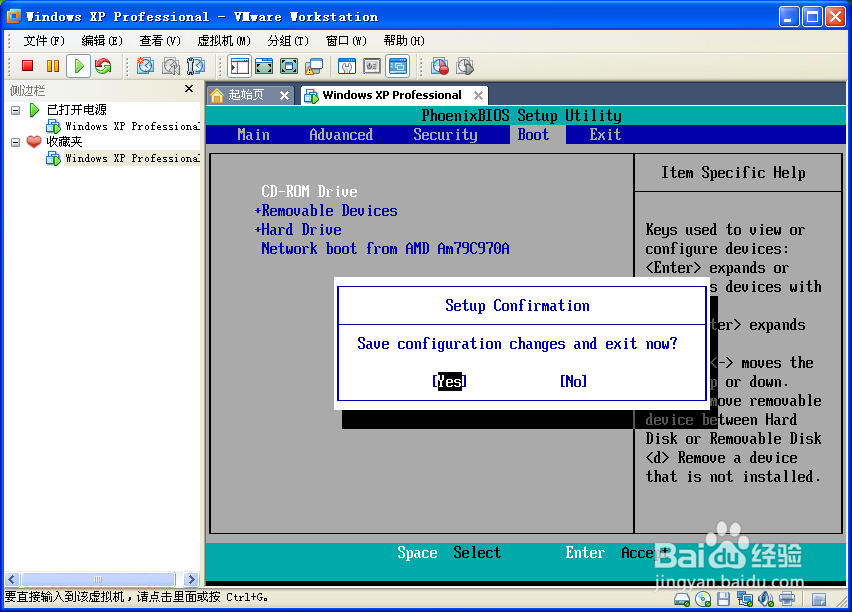Screen dimensions: 852x612
Task: Open the 帮助(H) menu
Action: pos(404,41)
